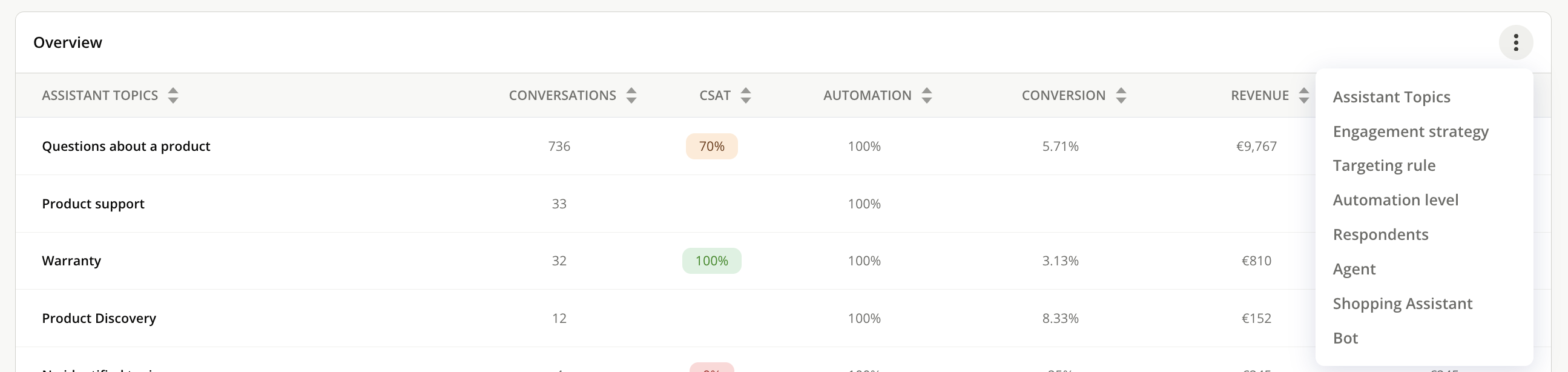Click the Warranty topic row

[x=71, y=261]
